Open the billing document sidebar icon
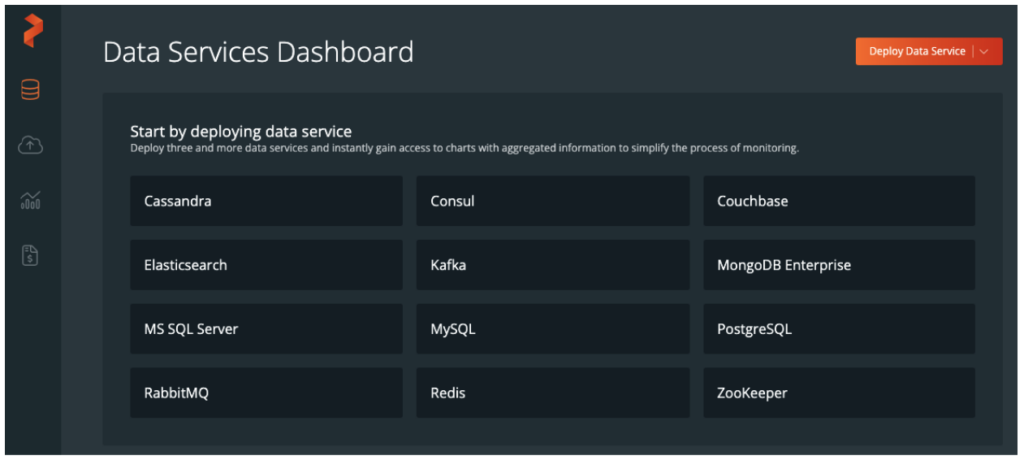The height and width of the screenshot is (460, 1024). pyautogui.click(x=31, y=256)
